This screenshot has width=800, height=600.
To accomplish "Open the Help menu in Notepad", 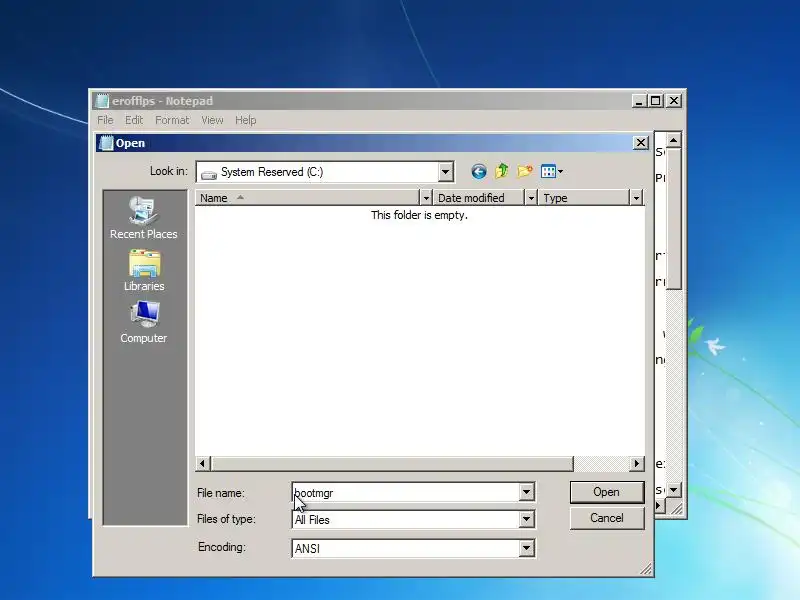I will tap(245, 120).
